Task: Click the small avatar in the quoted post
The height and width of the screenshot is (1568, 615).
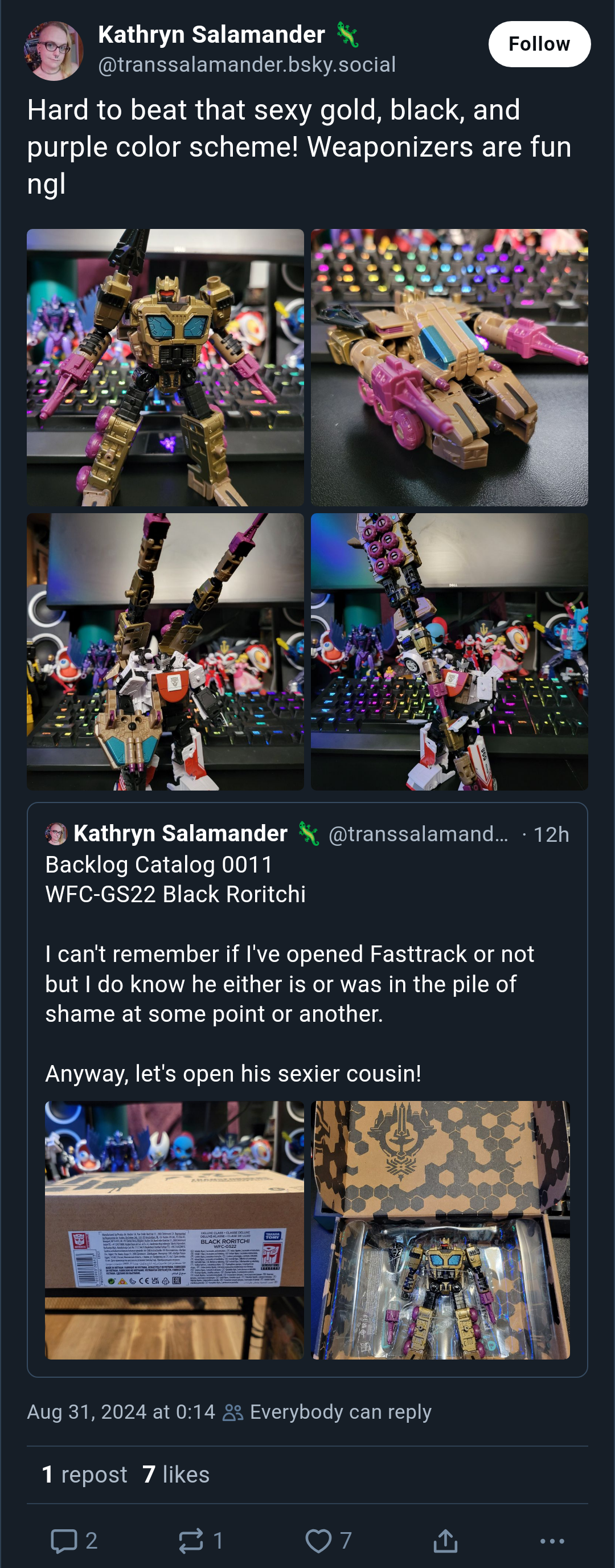Action: coord(56,833)
